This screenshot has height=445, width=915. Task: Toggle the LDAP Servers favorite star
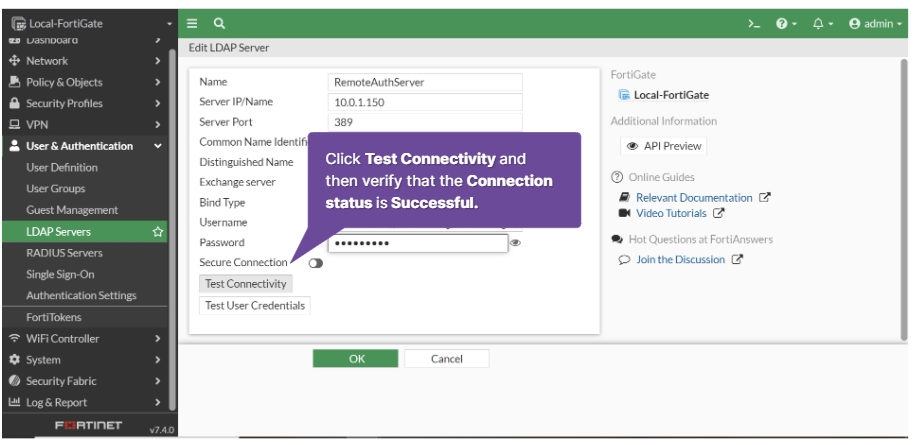click(x=158, y=232)
